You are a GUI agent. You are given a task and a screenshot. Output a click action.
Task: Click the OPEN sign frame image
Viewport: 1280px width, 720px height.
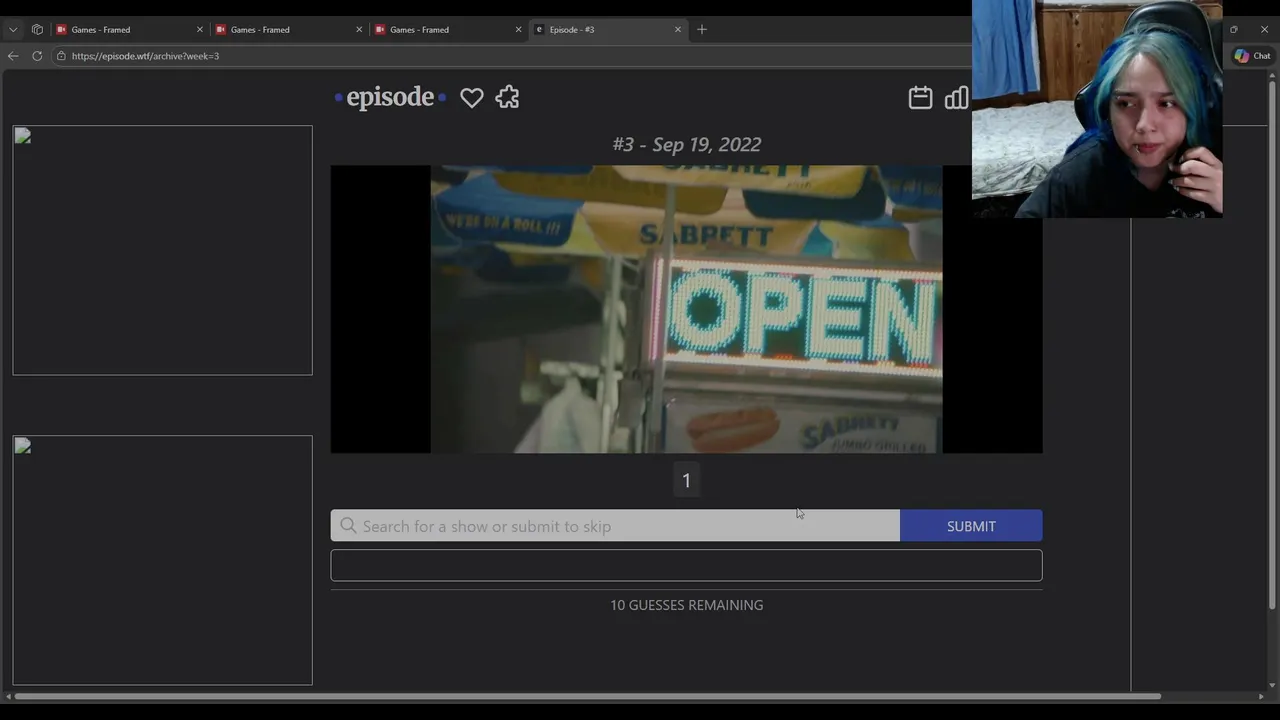pos(686,309)
